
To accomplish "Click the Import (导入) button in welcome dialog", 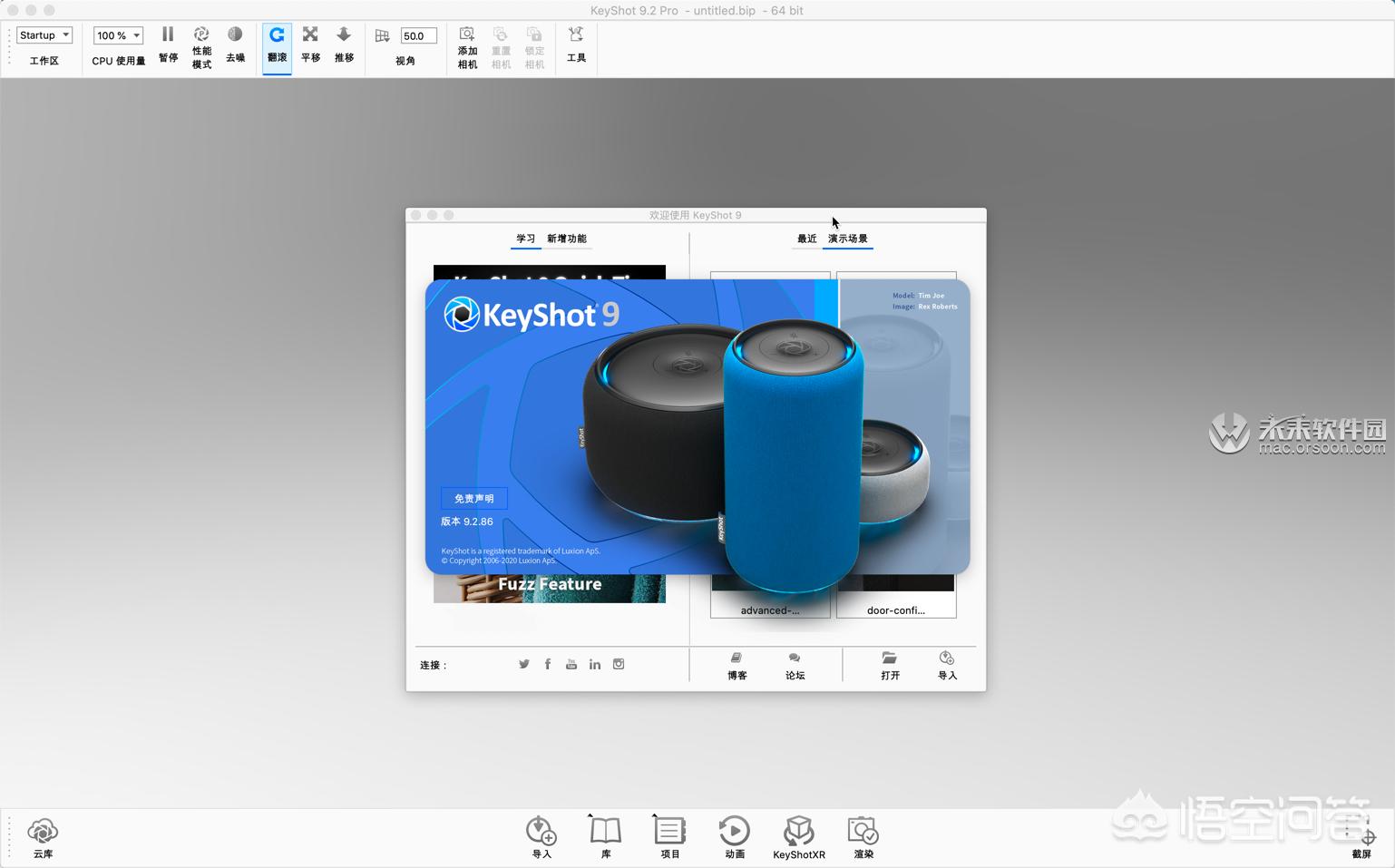I will coord(947,666).
